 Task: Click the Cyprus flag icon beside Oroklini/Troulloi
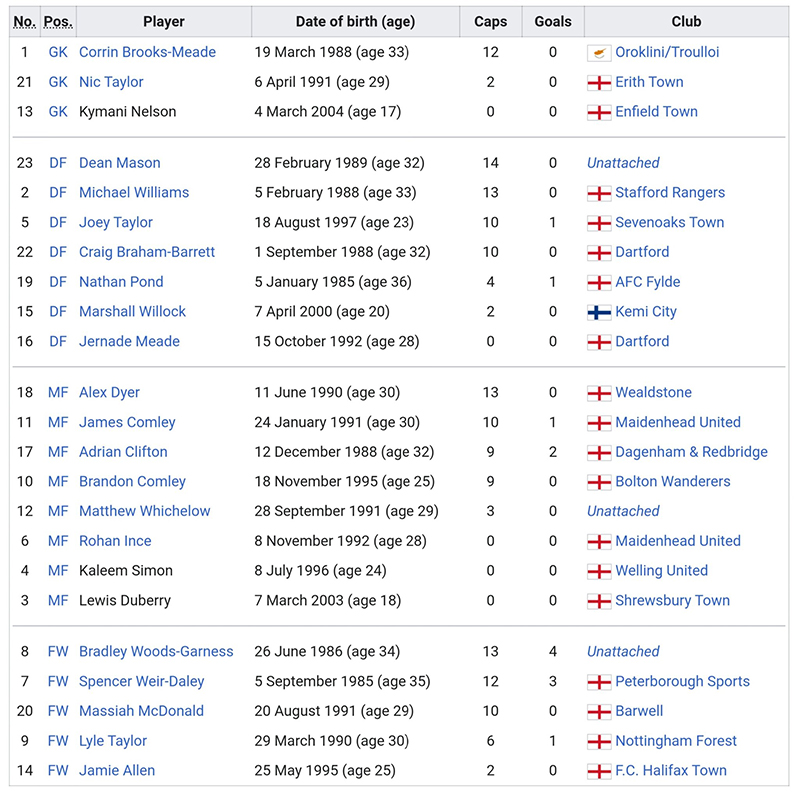599,53
